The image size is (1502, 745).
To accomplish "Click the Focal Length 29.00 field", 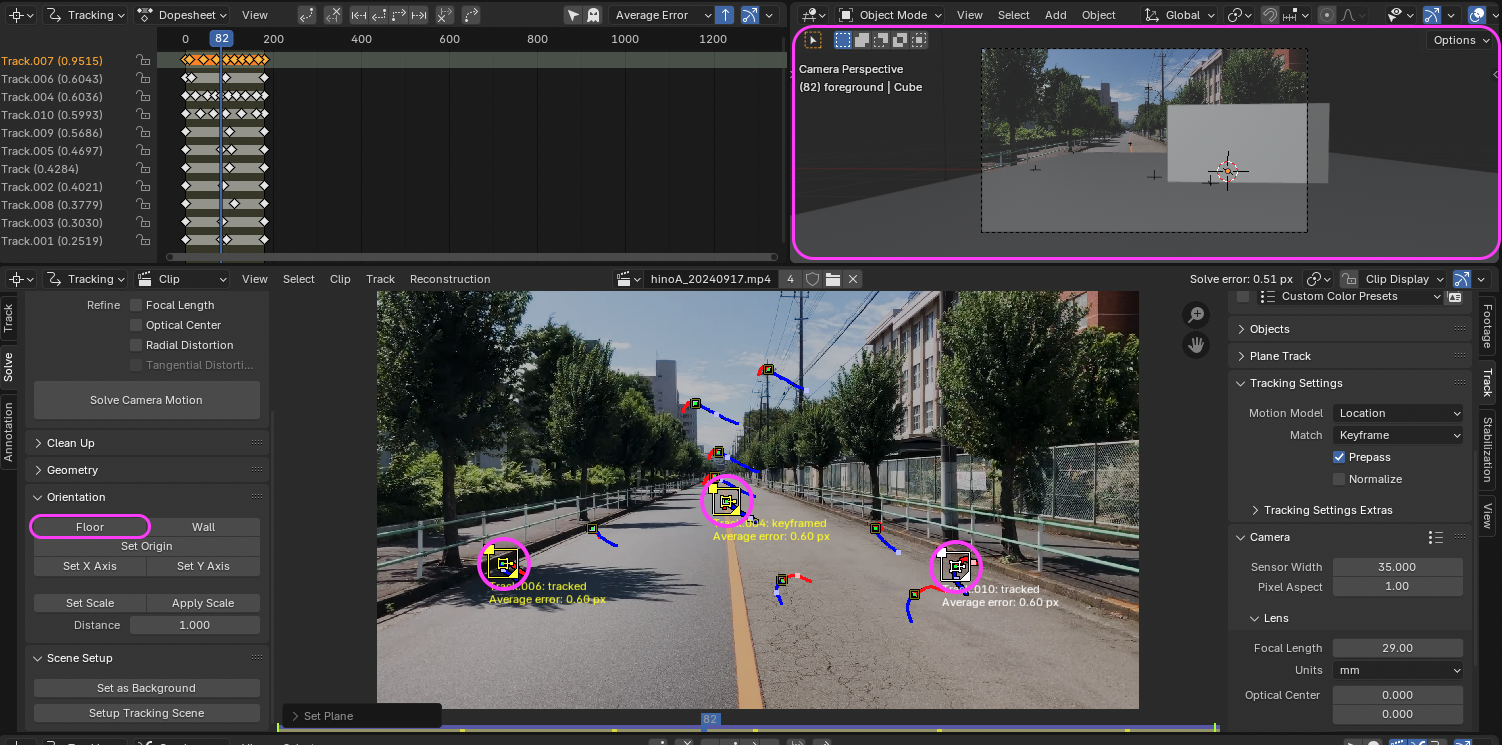I will click(1398, 648).
